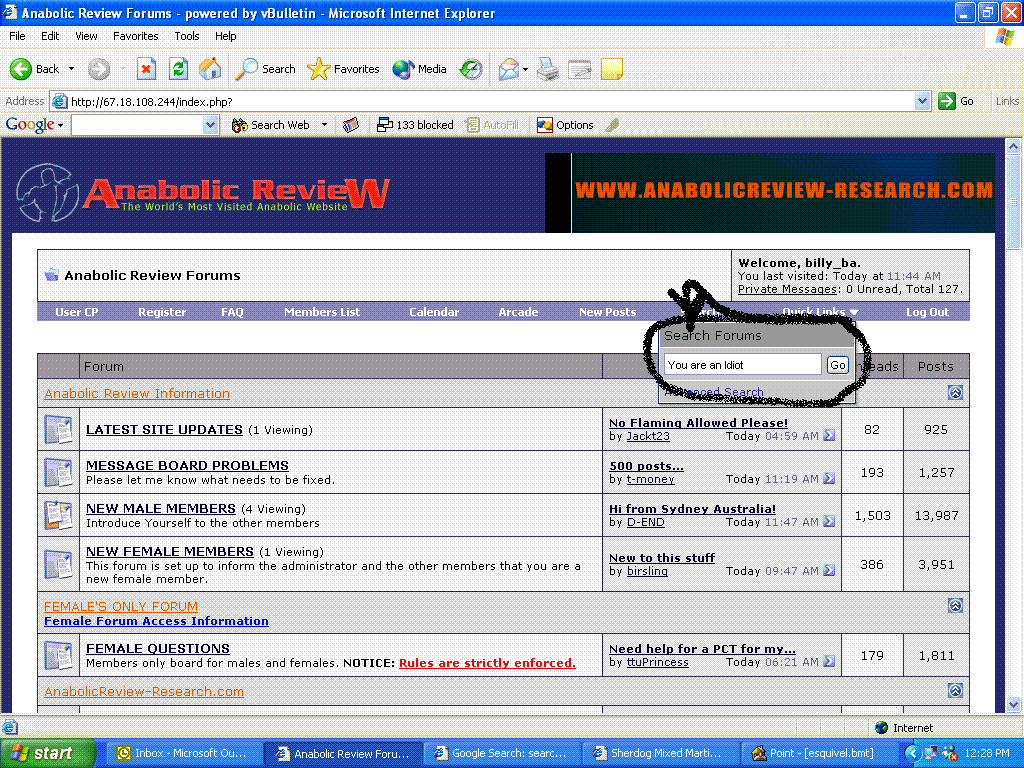This screenshot has width=1024, height=768.
Task: Refresh the page with the green arrows icon
Action: point(178,69)
